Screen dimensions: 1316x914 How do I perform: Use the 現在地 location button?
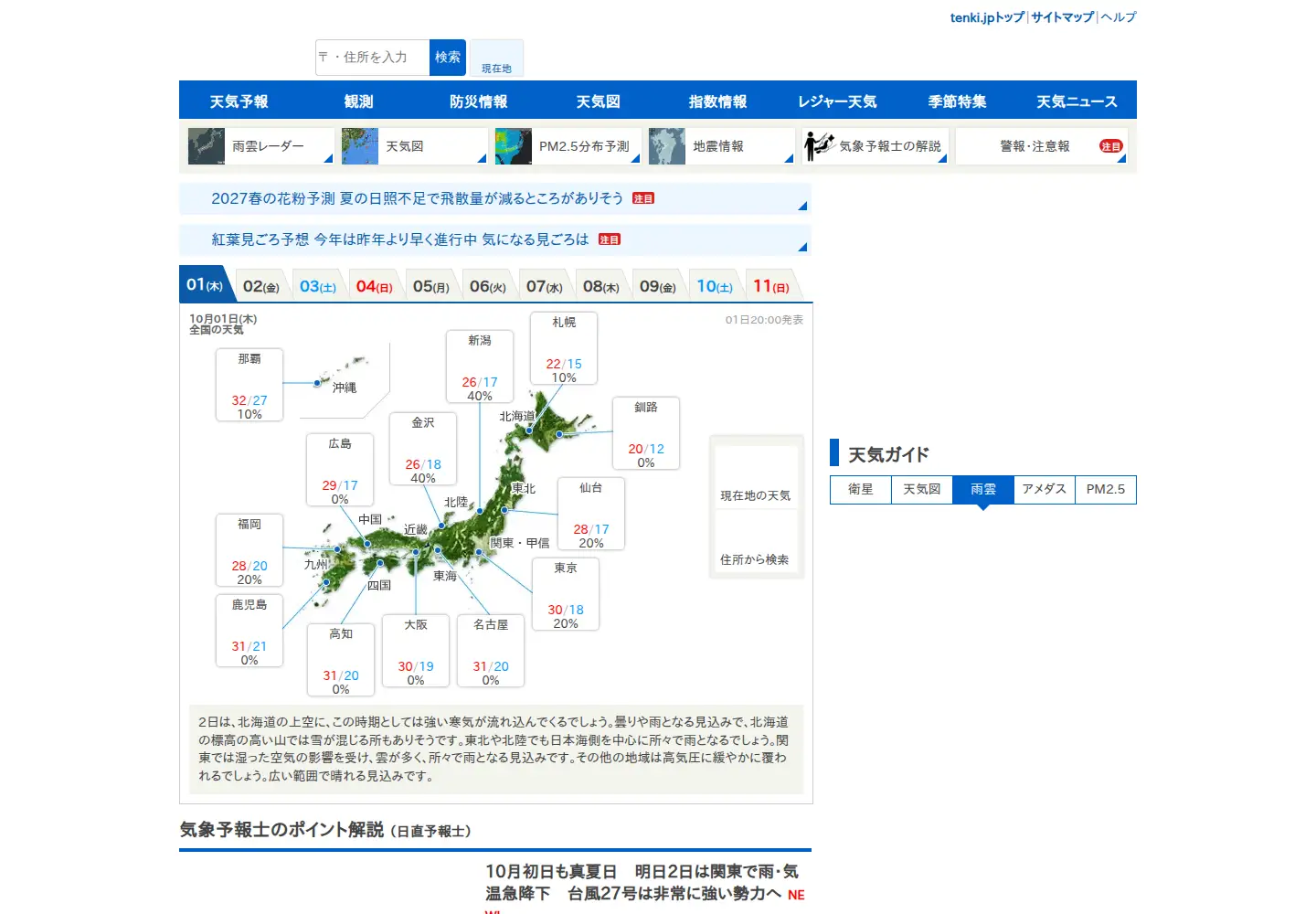tap(496, 58)
